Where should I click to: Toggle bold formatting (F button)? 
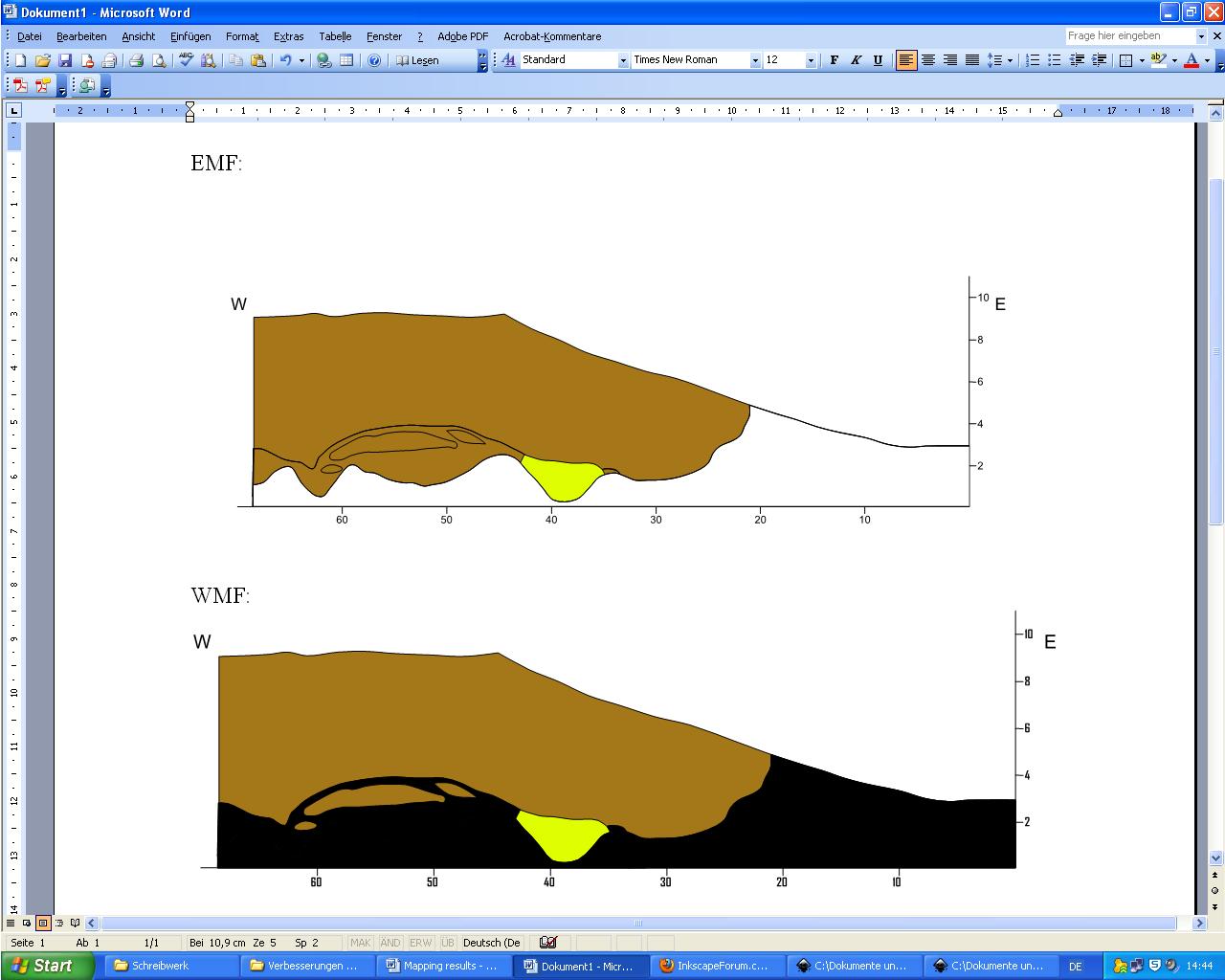click(x=834, y=60)
